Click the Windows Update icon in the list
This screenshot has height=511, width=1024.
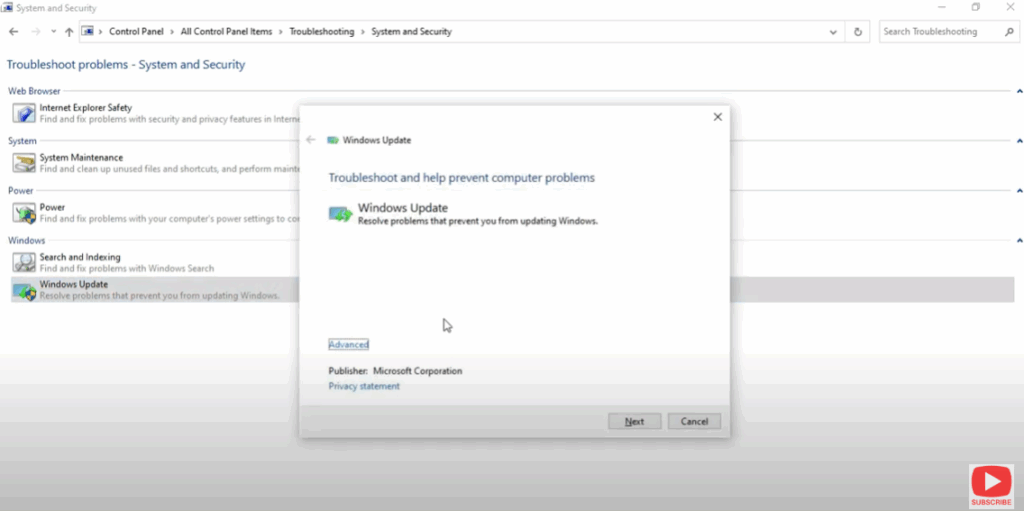pyautogui.click(x=24, y=289)
